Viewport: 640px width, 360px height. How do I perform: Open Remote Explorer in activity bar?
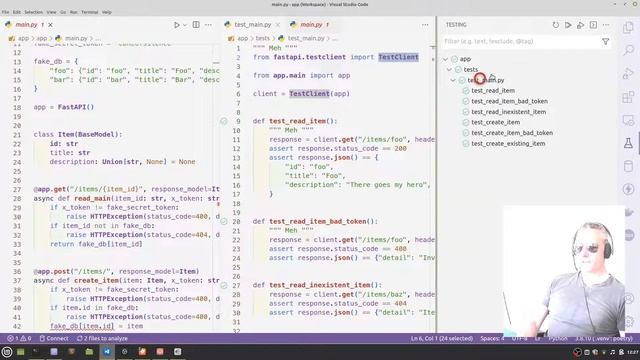click(628, 120)
